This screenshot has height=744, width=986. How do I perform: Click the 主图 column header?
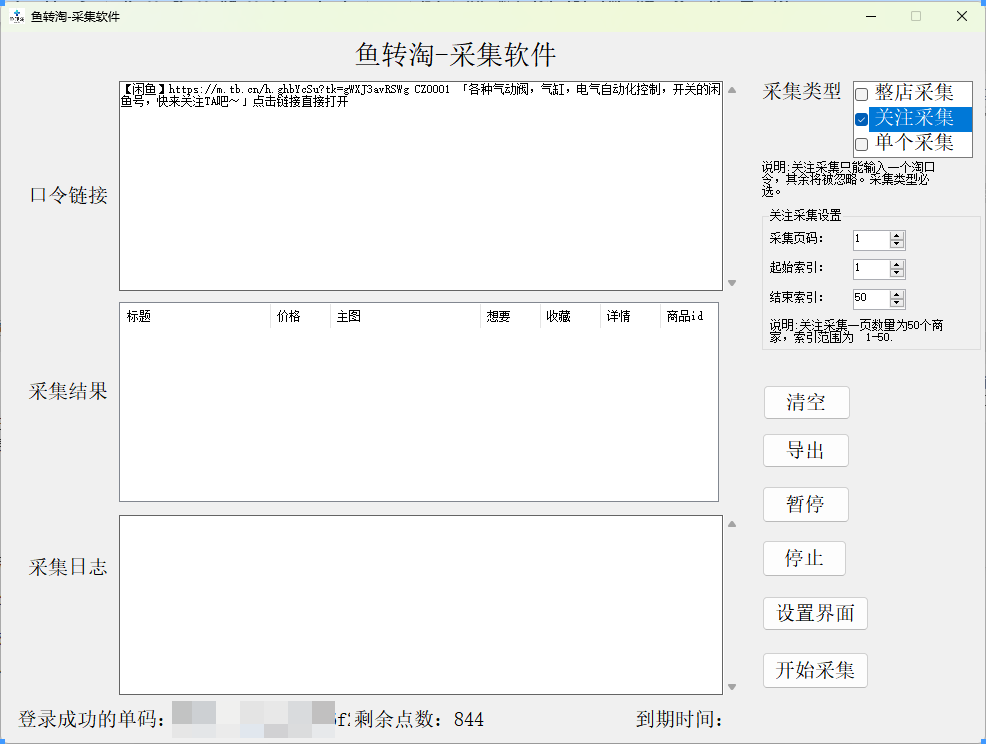(x=405, y=316)
